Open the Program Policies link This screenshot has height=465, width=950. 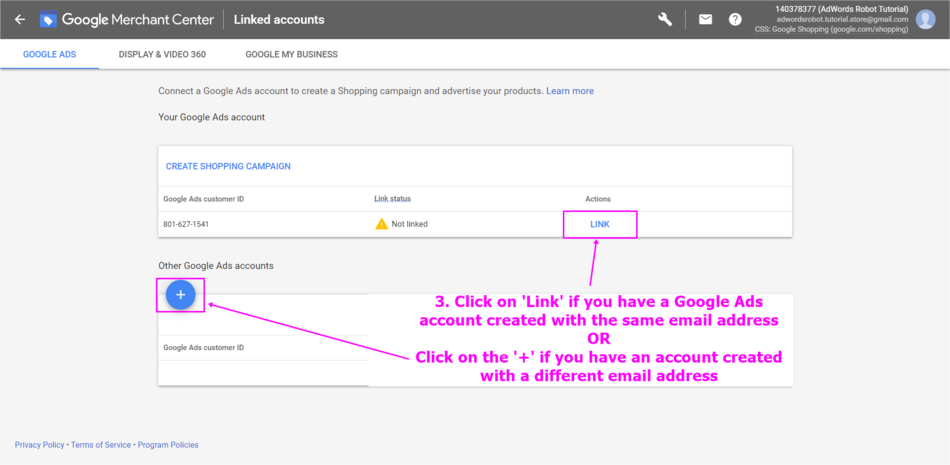pyautogui.click(x=168, y=444)
